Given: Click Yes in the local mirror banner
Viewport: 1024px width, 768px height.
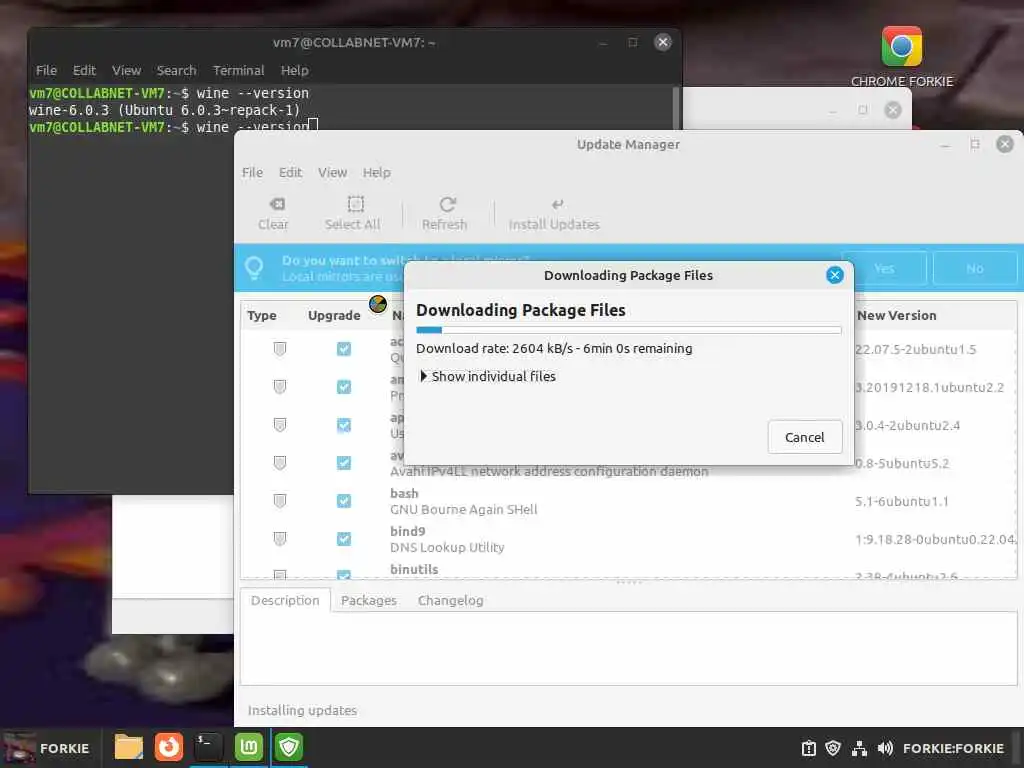Looking at the screenshot, I should click(884, 268).
